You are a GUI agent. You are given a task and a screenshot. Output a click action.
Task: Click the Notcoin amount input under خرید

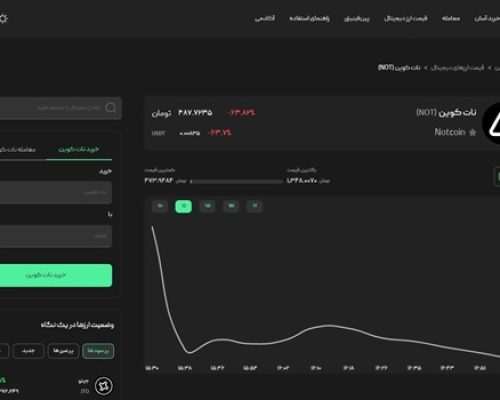pyautogui.click(x=56, y=192)
